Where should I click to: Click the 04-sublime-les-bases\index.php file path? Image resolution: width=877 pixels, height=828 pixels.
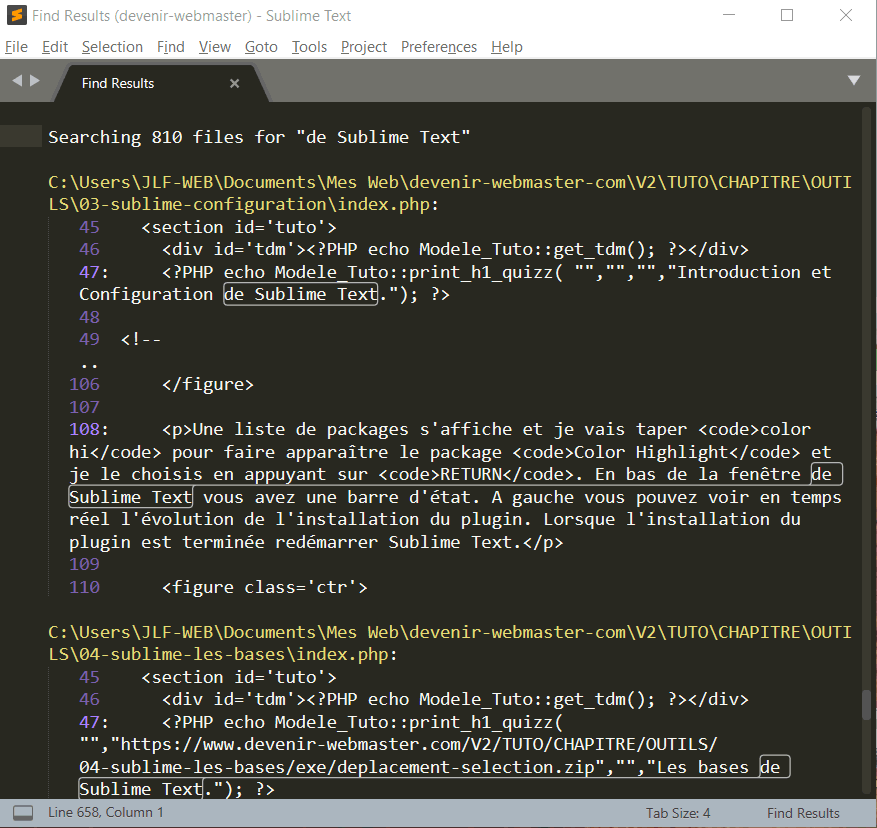click(x=450, y=643)
